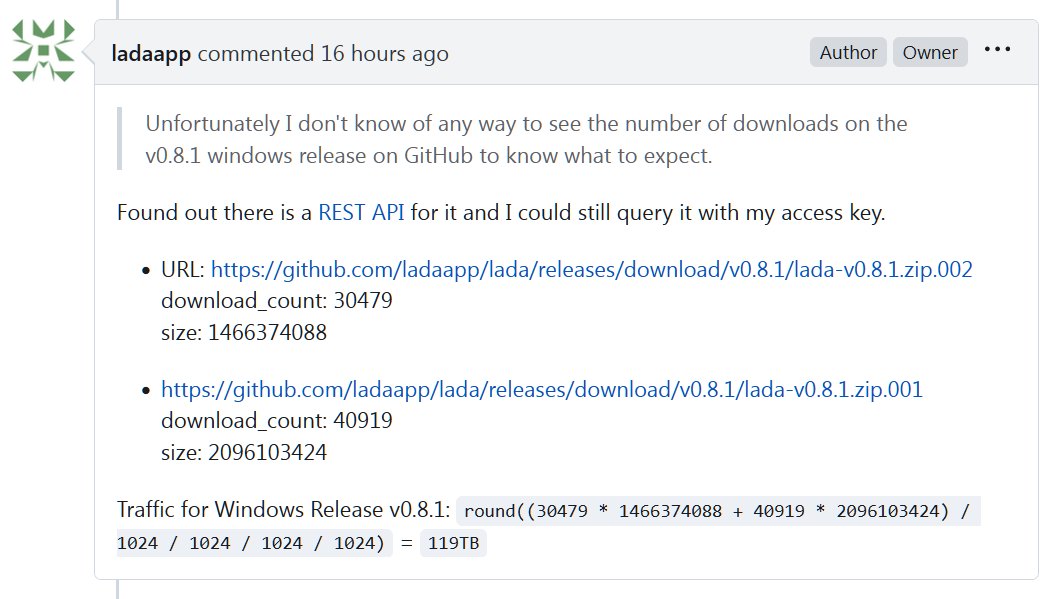The image size is (1054, 599).
Task: Follow the REST API link
Action: (x=361, y=213)
